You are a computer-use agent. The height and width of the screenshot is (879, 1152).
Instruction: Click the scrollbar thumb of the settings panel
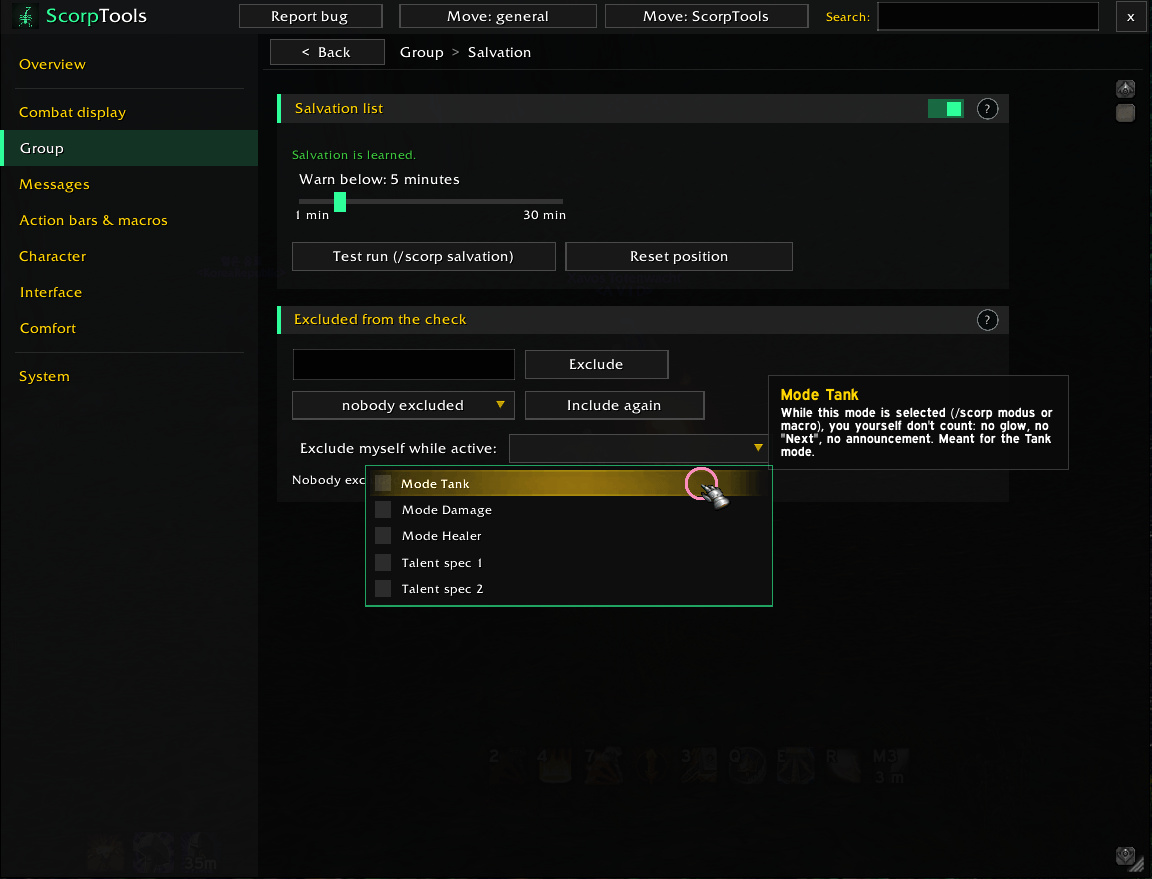pos(1125,112)
